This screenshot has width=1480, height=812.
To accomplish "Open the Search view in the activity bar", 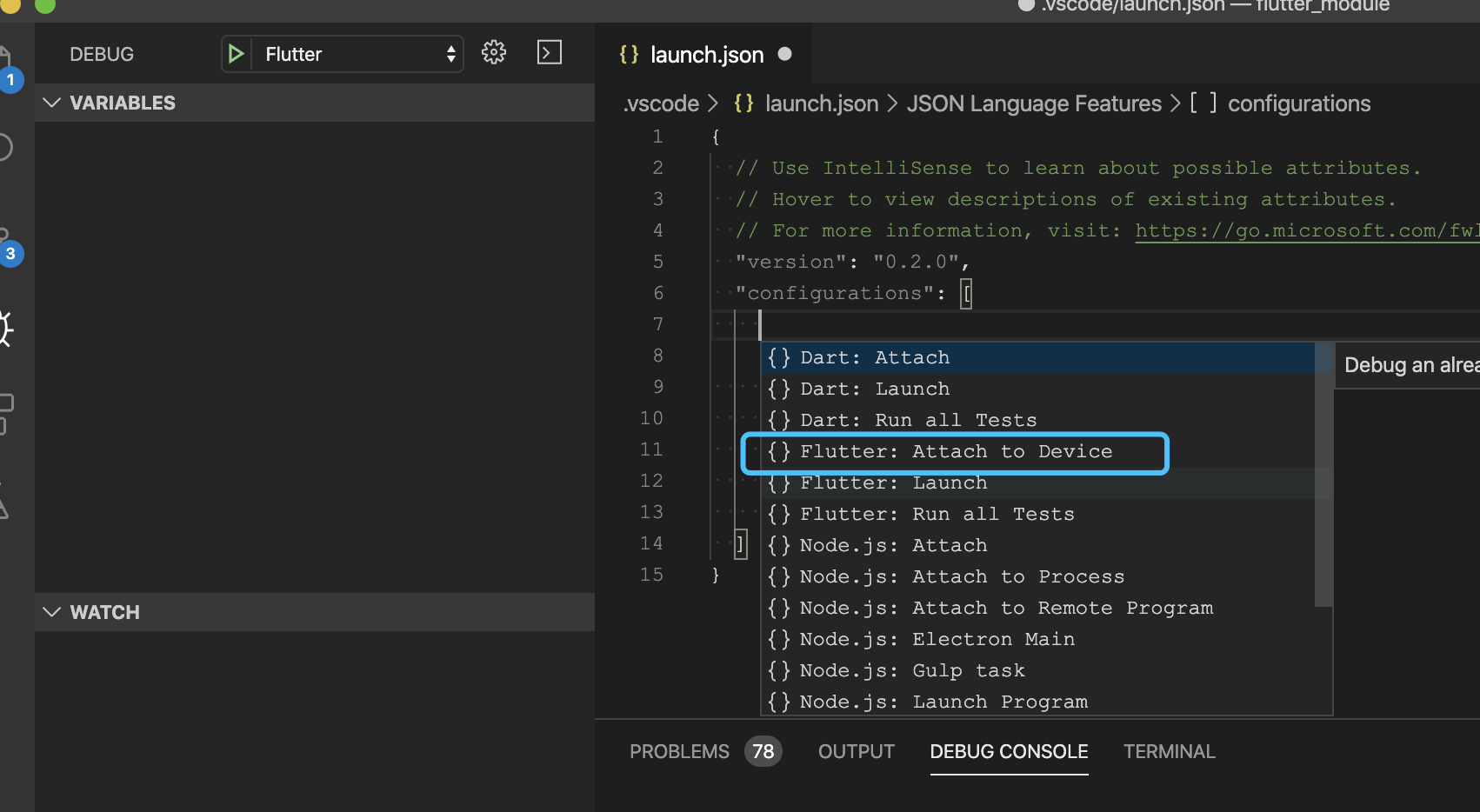I will pyautogui.click(x=4, y=148).
